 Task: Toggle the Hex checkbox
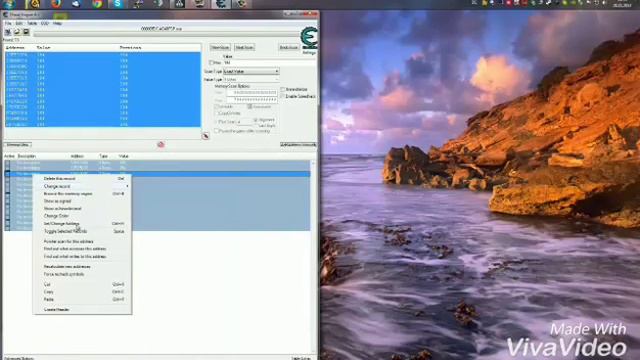pyautogui.click(x=211, y=63)
